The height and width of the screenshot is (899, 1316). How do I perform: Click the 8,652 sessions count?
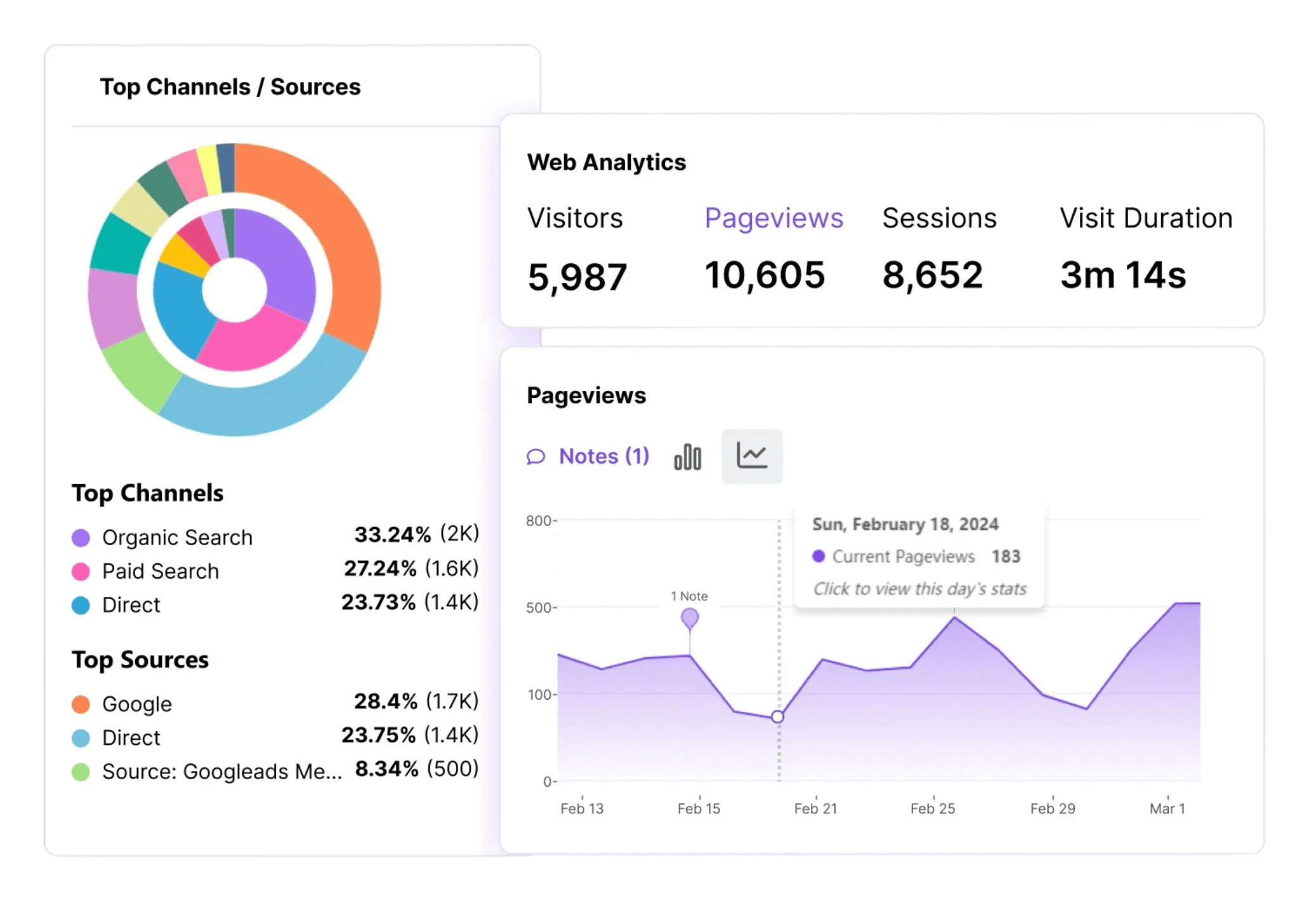[x=933, y=275]
